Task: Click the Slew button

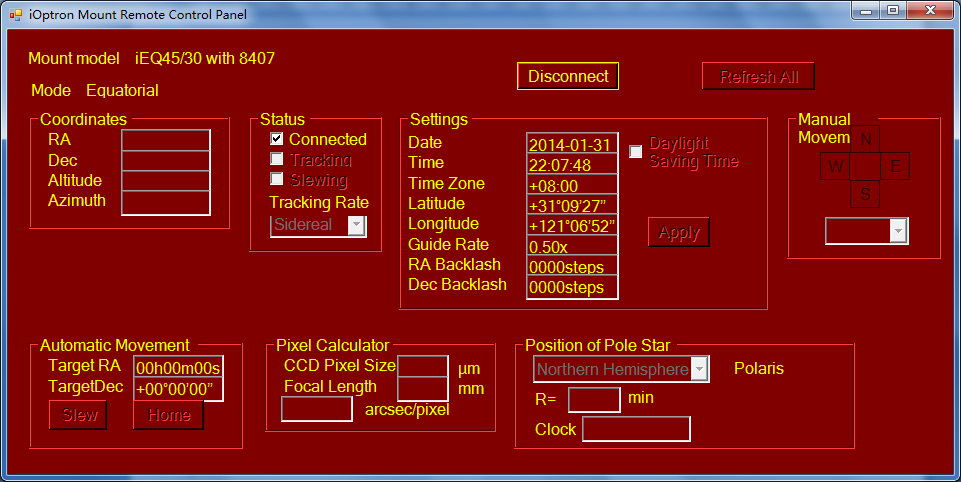Action: click(78, 415)
